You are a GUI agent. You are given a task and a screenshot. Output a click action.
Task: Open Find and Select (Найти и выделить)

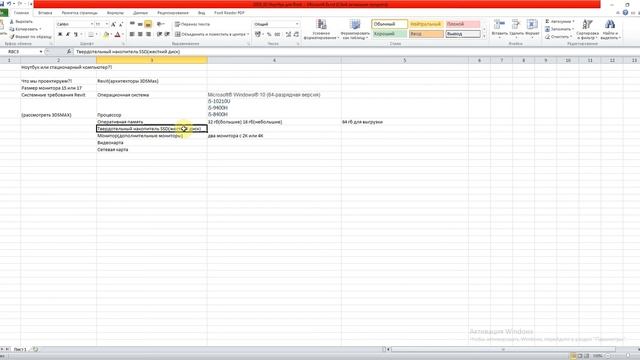click(x=610, y=29)
